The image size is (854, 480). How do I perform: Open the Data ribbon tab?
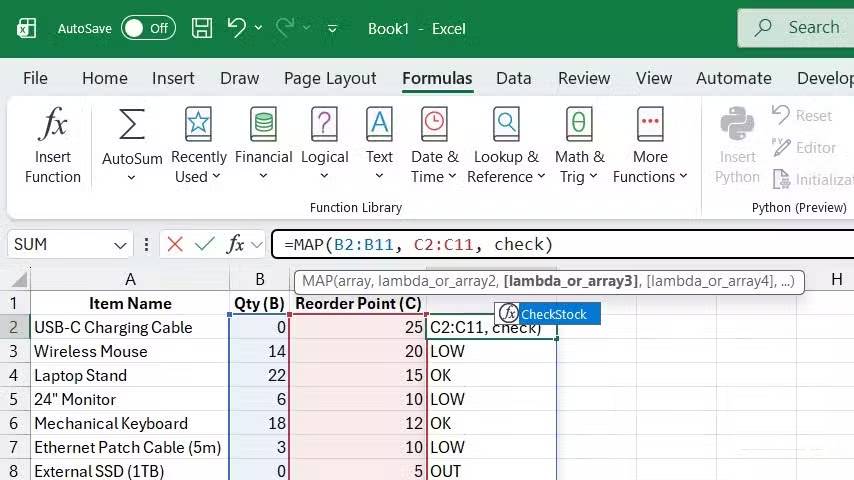(x=513, y=78)
